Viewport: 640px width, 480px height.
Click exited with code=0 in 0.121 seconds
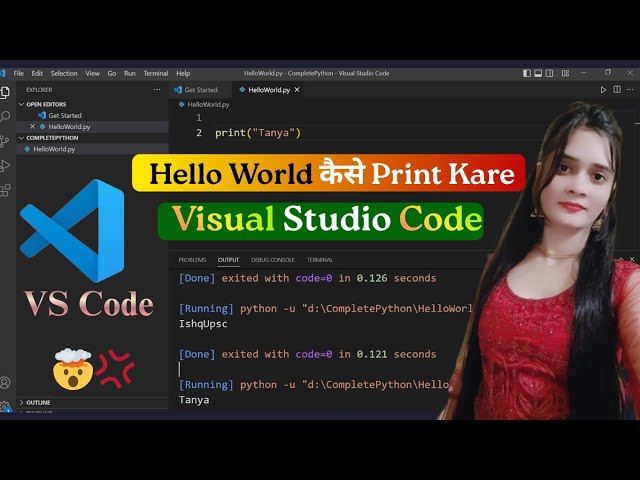point(329,354)
